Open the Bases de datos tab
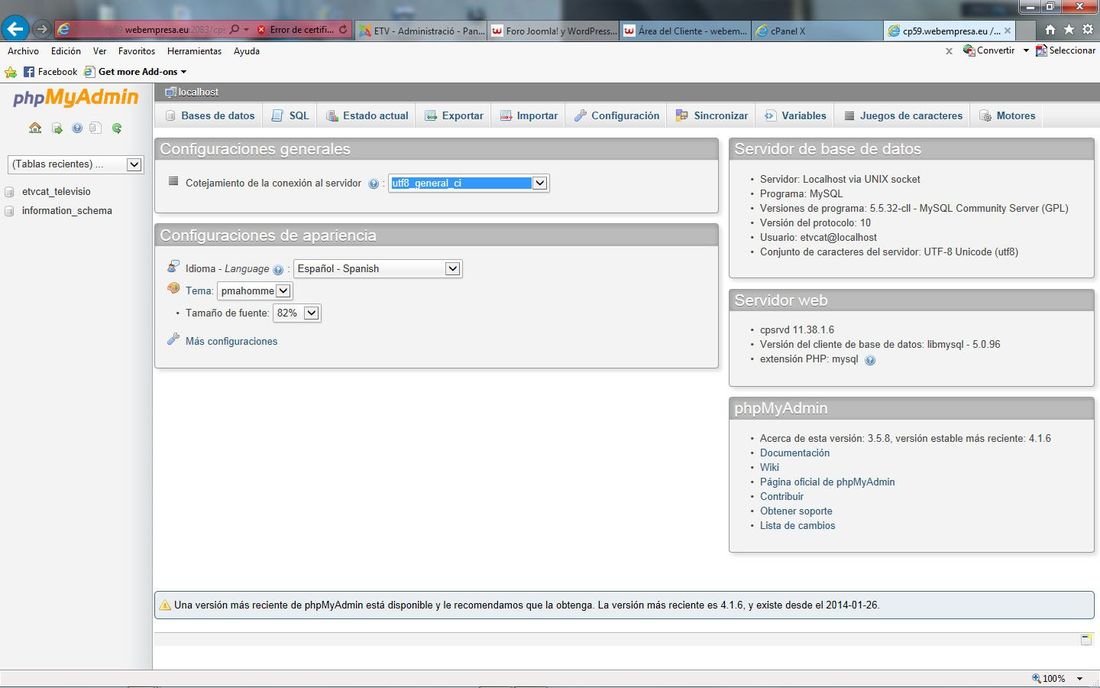The image size is (1100, 688). pyautogui.click(x=209, y=116)
